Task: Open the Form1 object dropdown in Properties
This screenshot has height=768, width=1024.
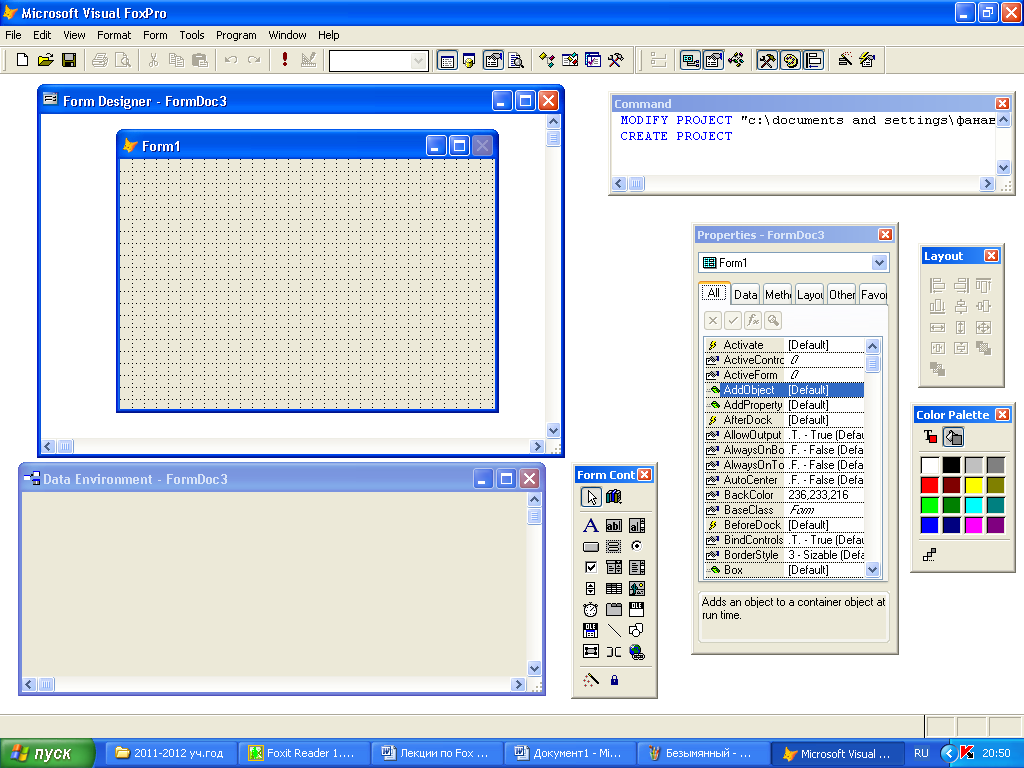Action: pos(879,263)
